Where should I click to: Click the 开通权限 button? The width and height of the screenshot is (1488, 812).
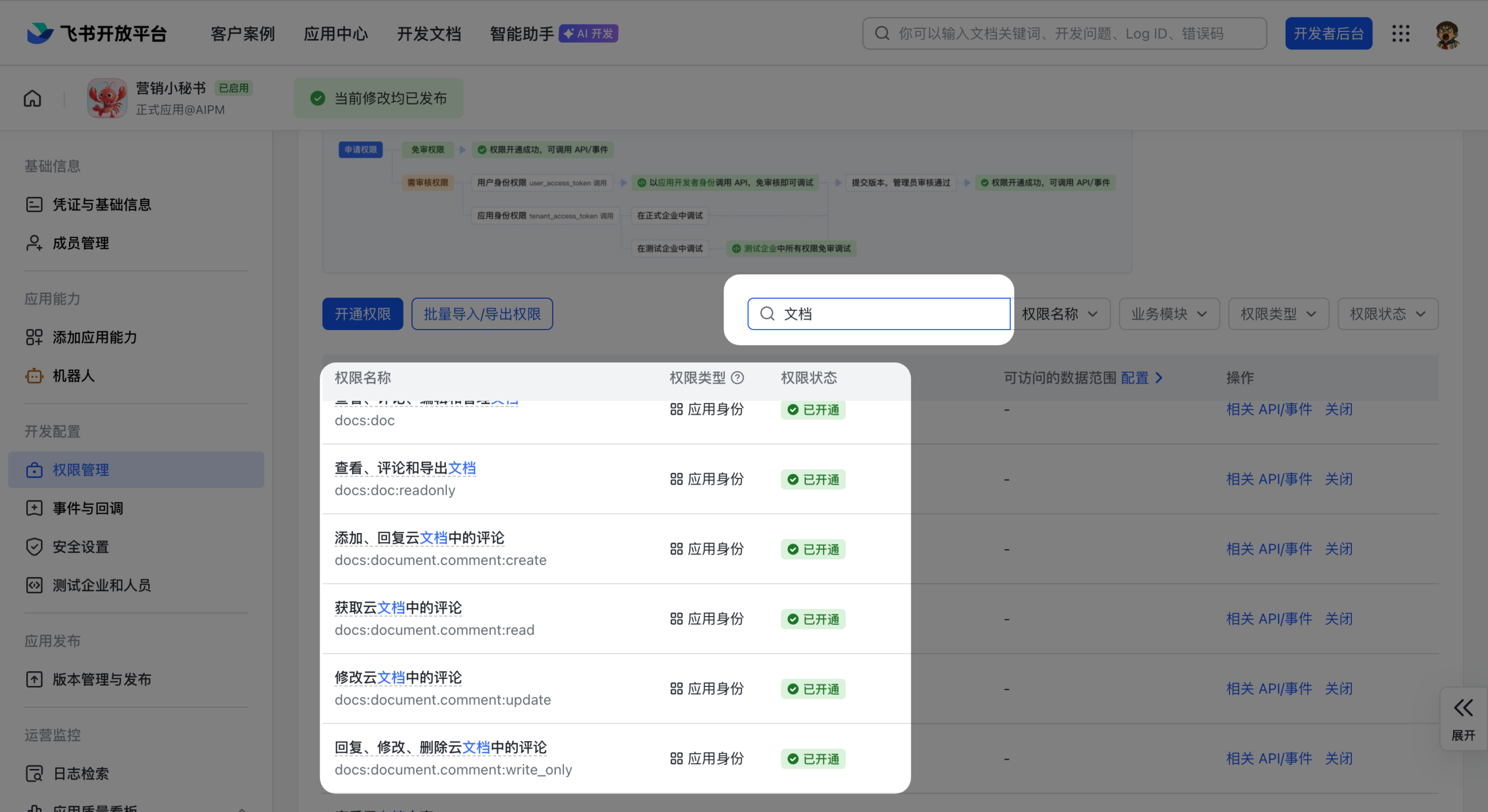pyautogui.click(x=362, y=313)
